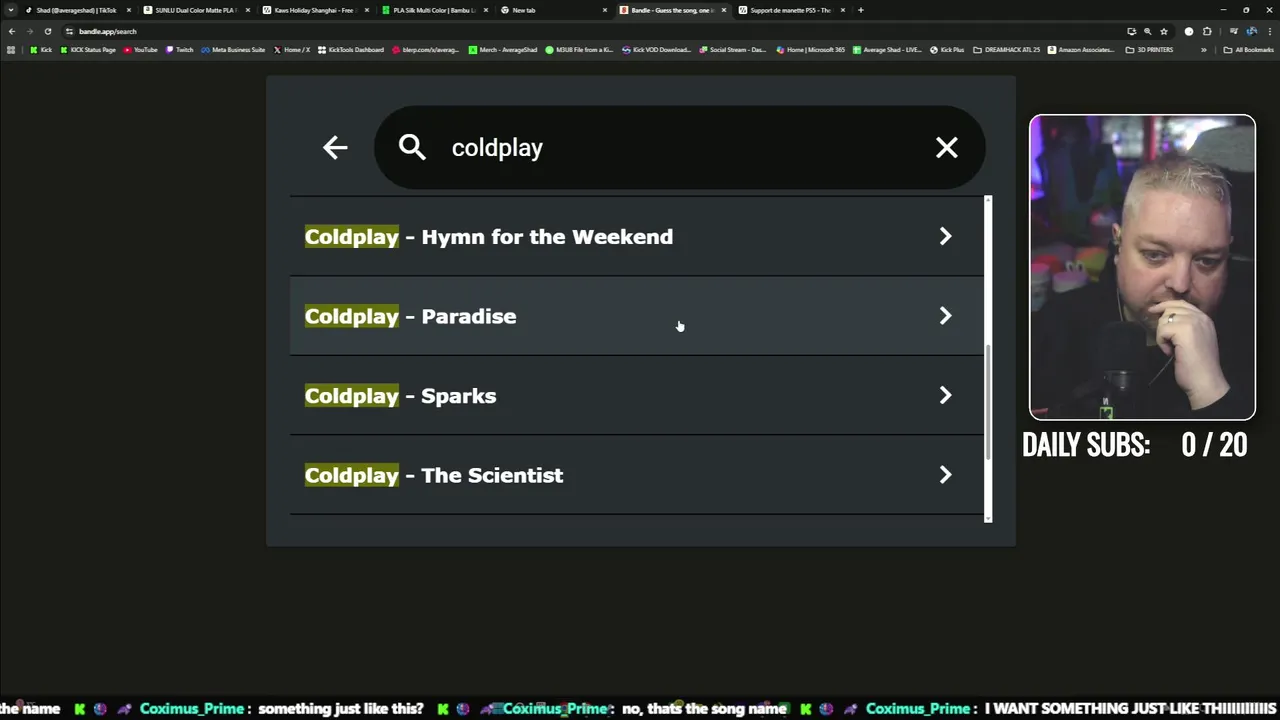Clear the coldplay search with X
The height and width of the screenshot is (720, 1280).
point(946,148)
